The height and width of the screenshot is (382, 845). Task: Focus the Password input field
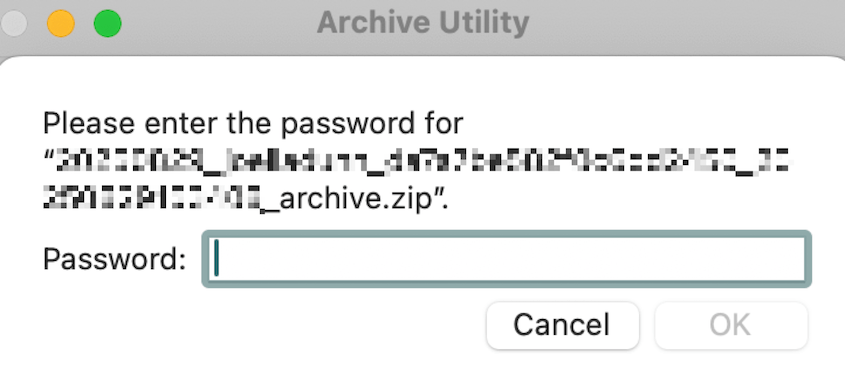point(507,259)
